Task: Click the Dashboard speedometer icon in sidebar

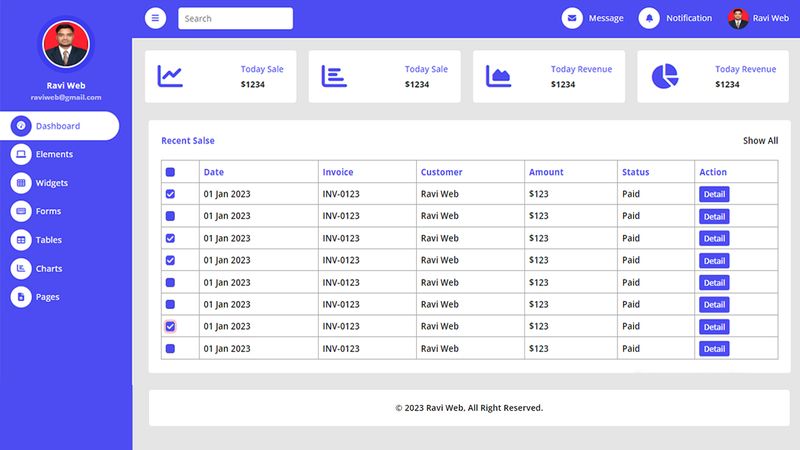Action: (21, 126)
